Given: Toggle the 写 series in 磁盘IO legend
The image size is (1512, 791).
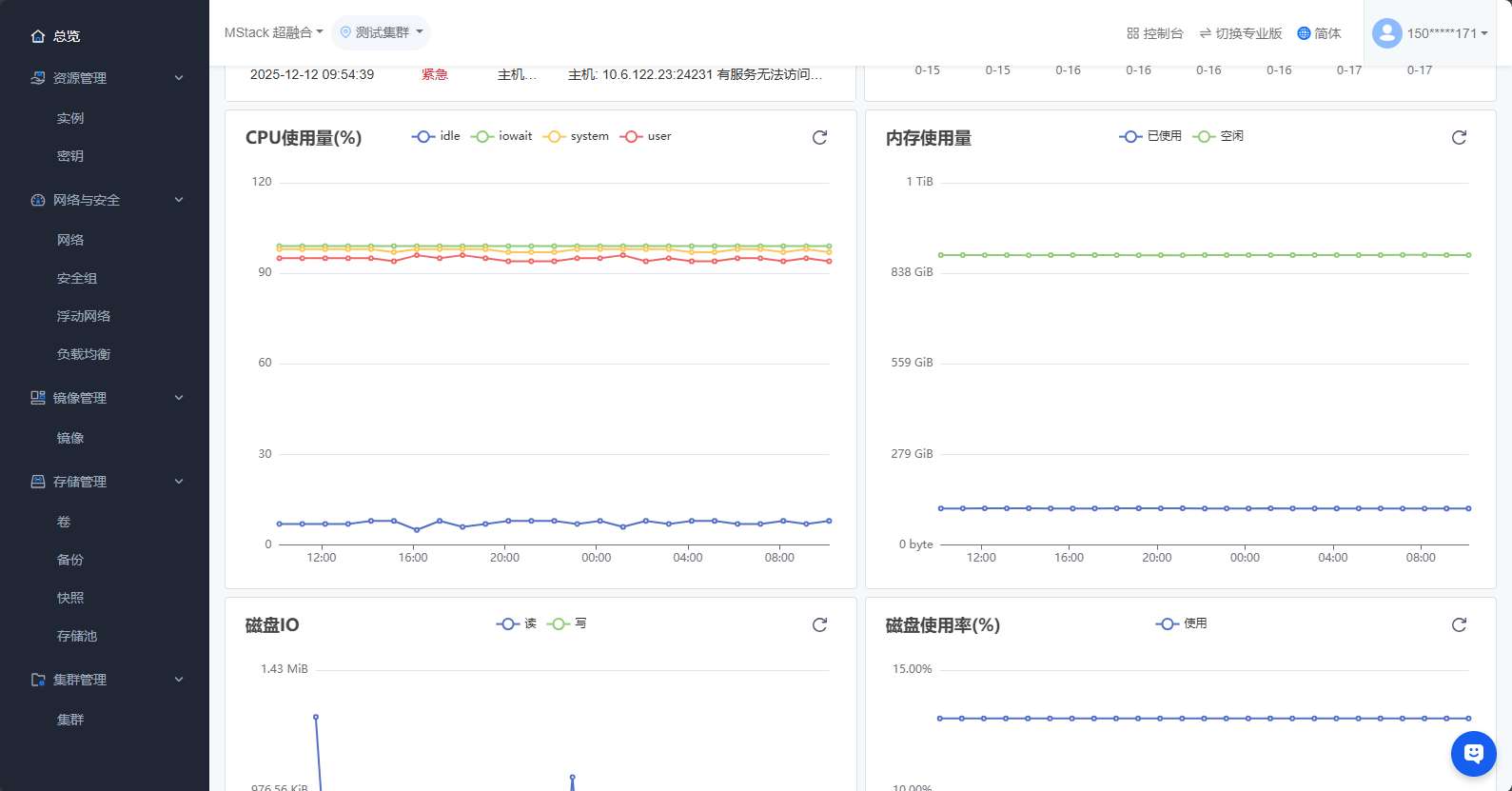Looking at the screenshot, I should coord(567,623).
